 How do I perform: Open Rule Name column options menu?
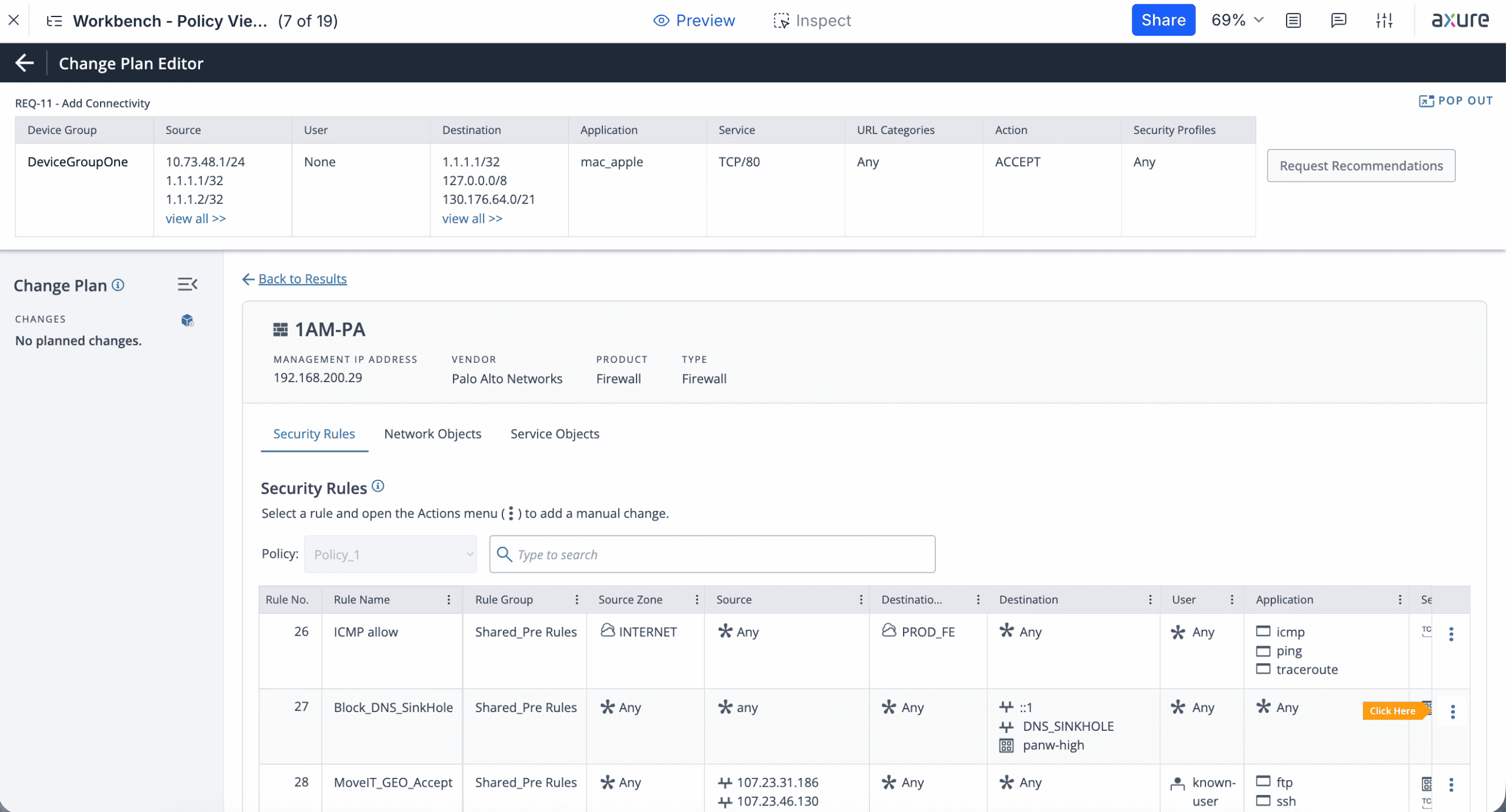coord(449,600)
